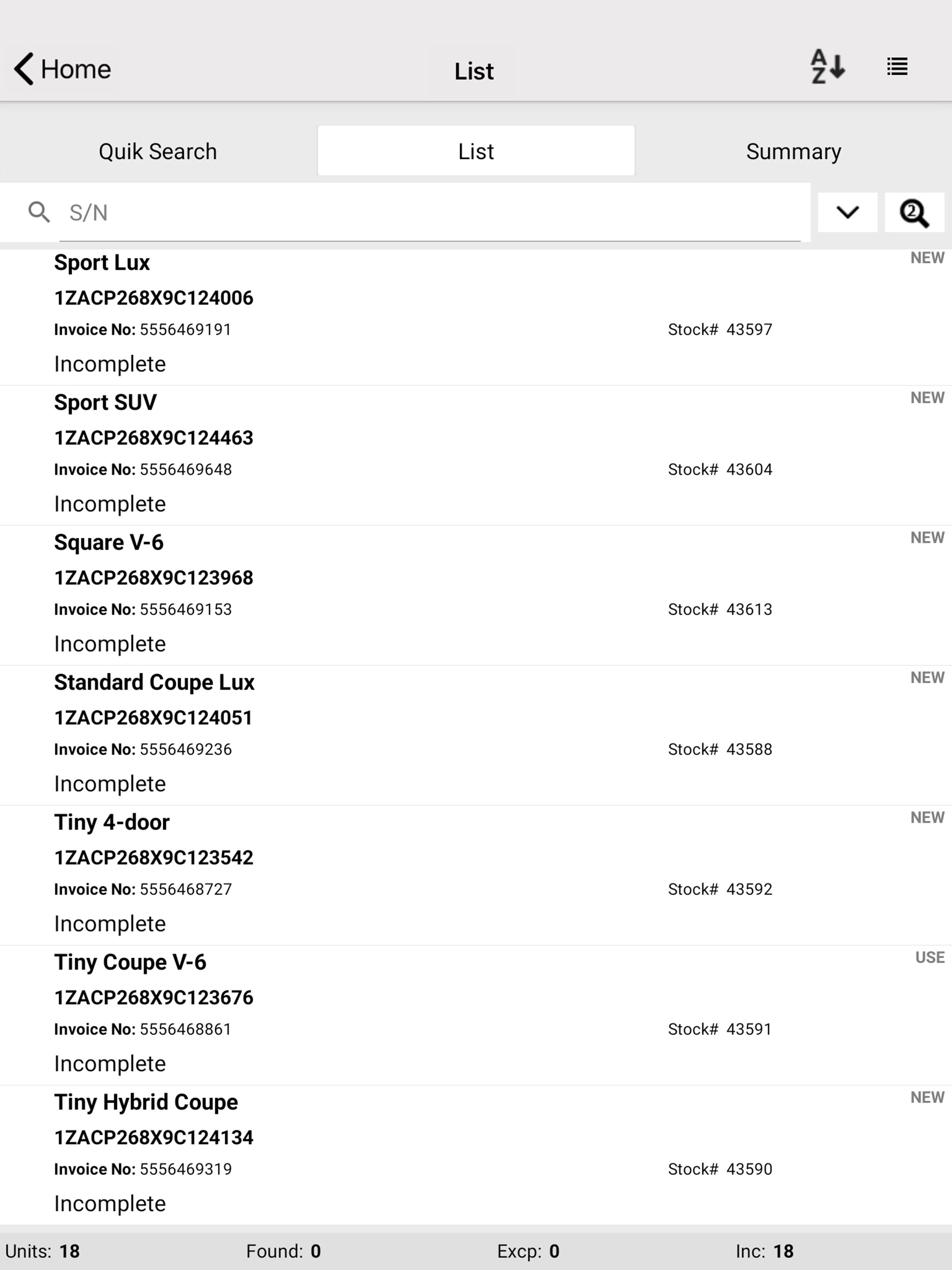Tap the A-Z sort icon
The image size is (952, 1270).
(x=827, y=67)
